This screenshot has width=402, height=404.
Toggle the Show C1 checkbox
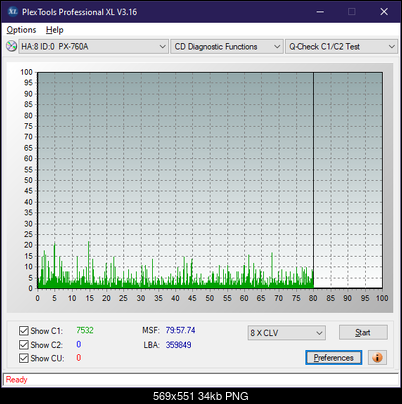point(23,331)
